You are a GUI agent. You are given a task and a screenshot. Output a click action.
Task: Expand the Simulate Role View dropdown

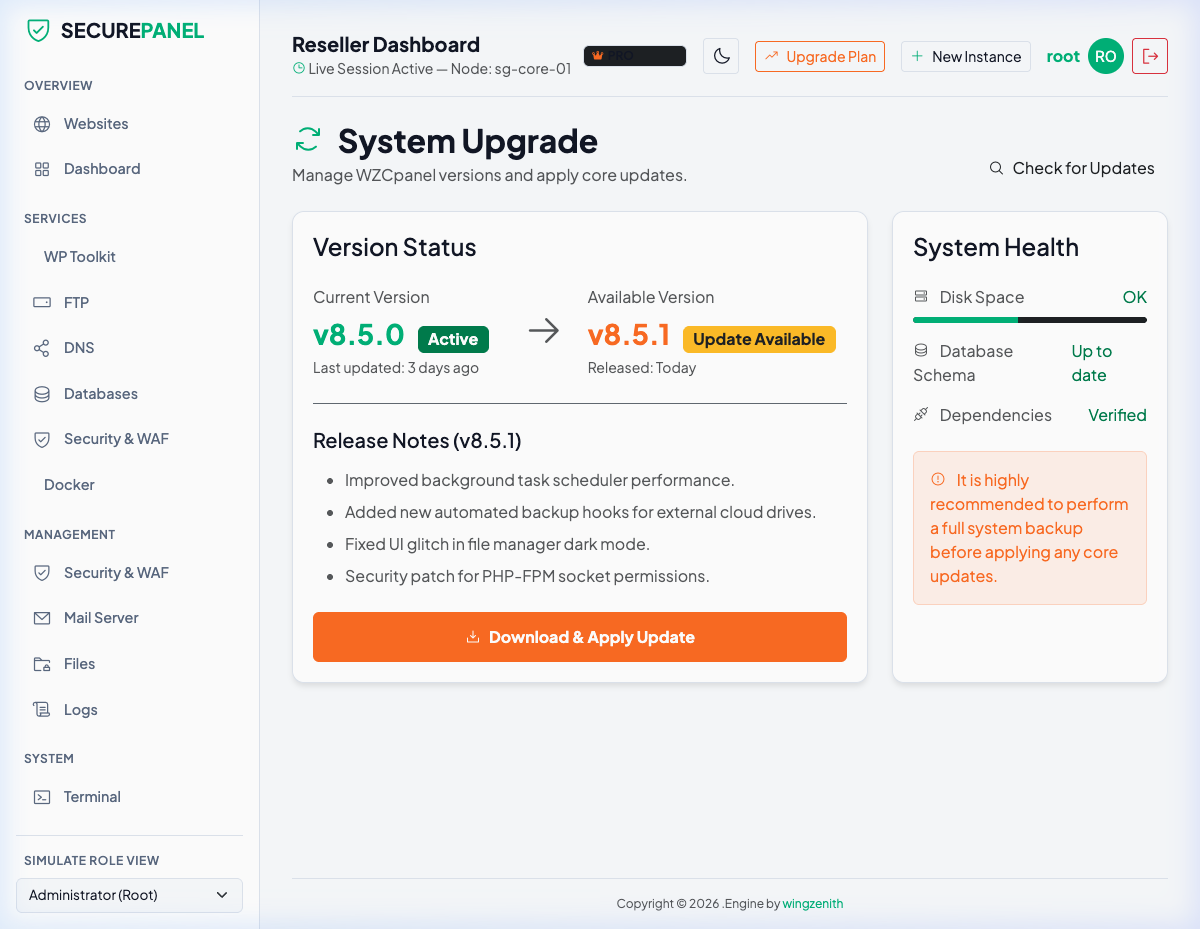[129, 895]
